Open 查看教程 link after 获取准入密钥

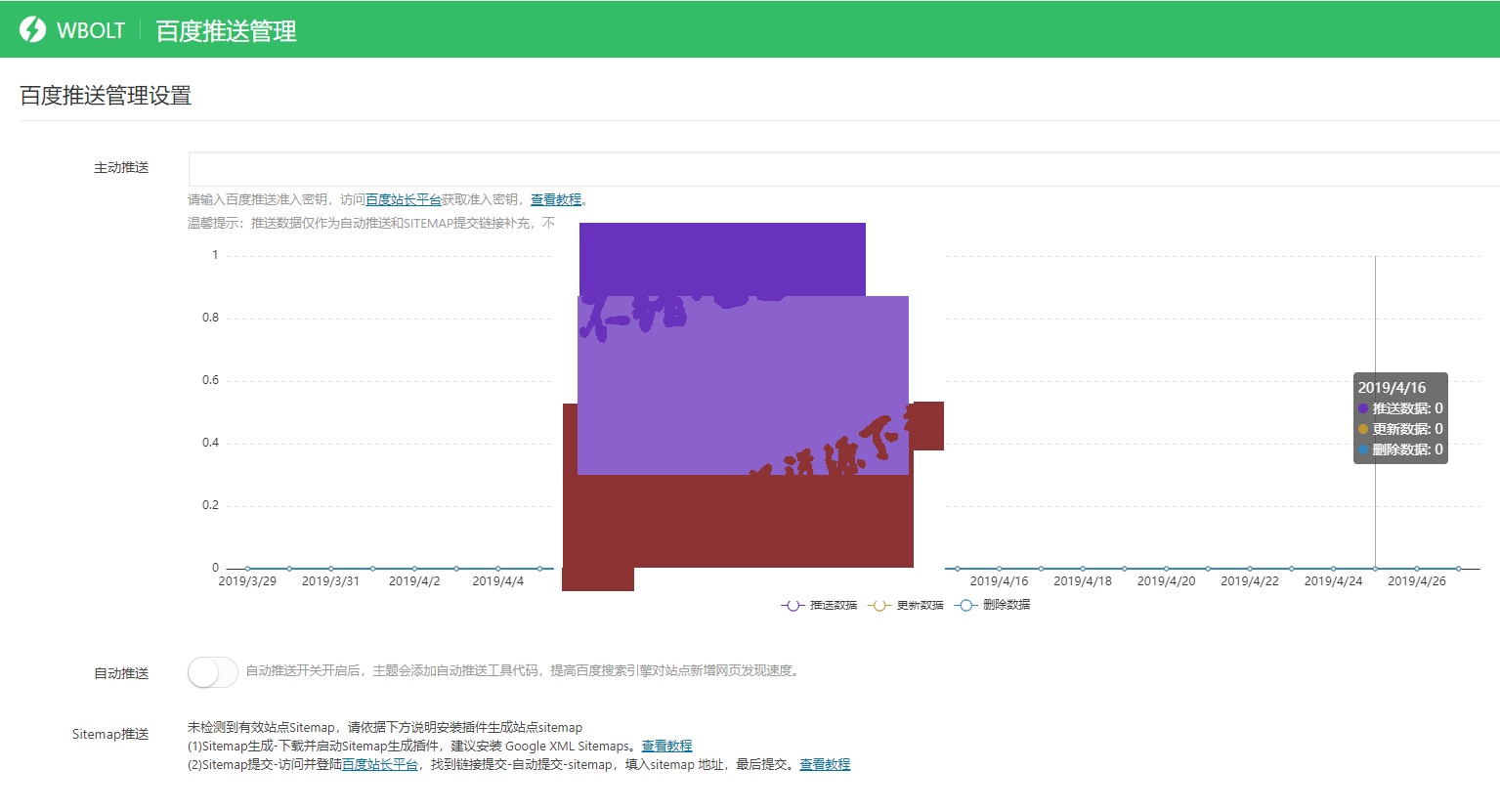[556, 199]
